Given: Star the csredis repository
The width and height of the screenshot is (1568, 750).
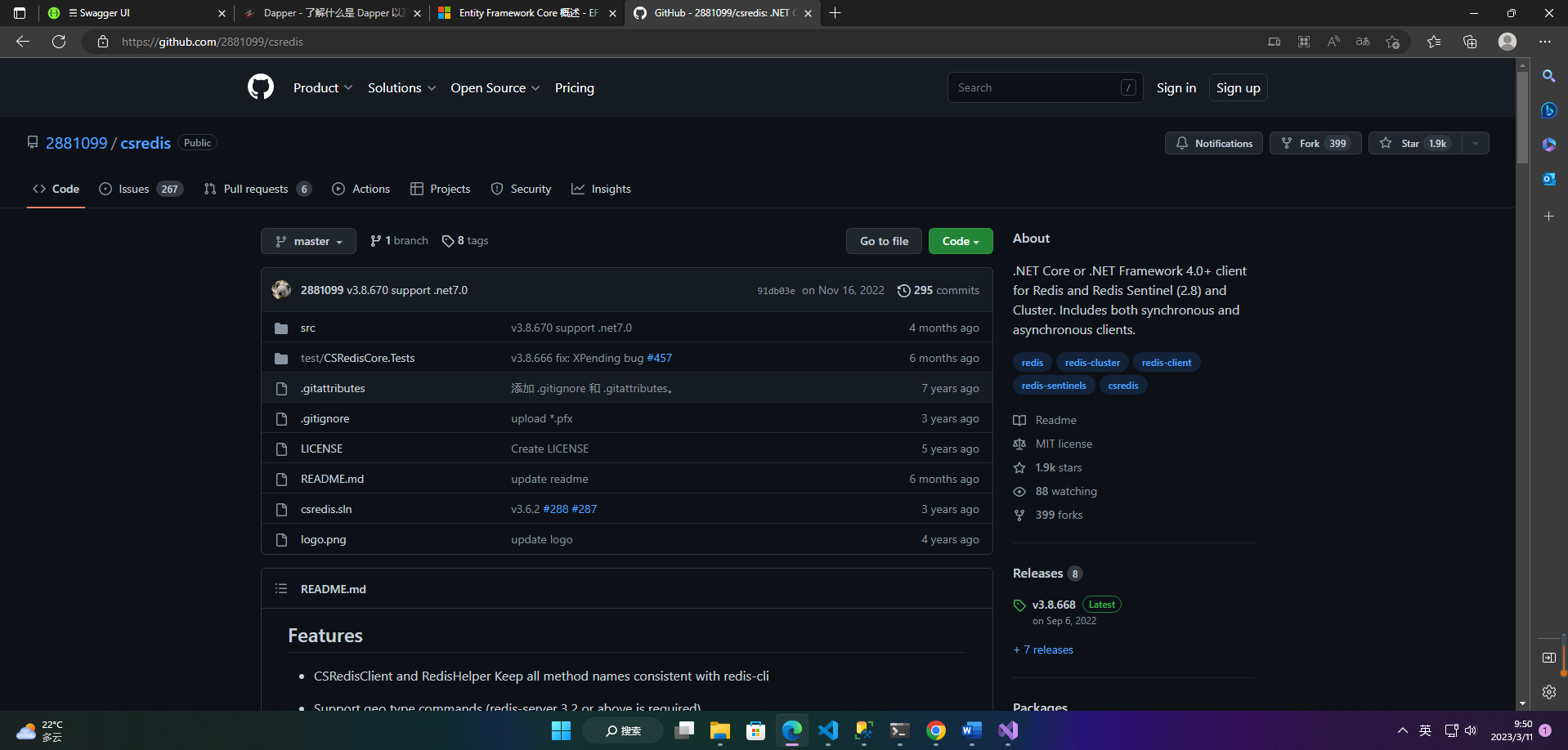Looking at the screenshot, I should tap(1415, 143).
